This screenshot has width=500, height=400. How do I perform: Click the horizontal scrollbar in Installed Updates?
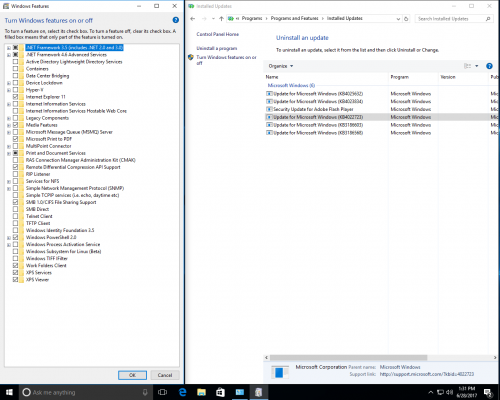click(x=348, y=358)
